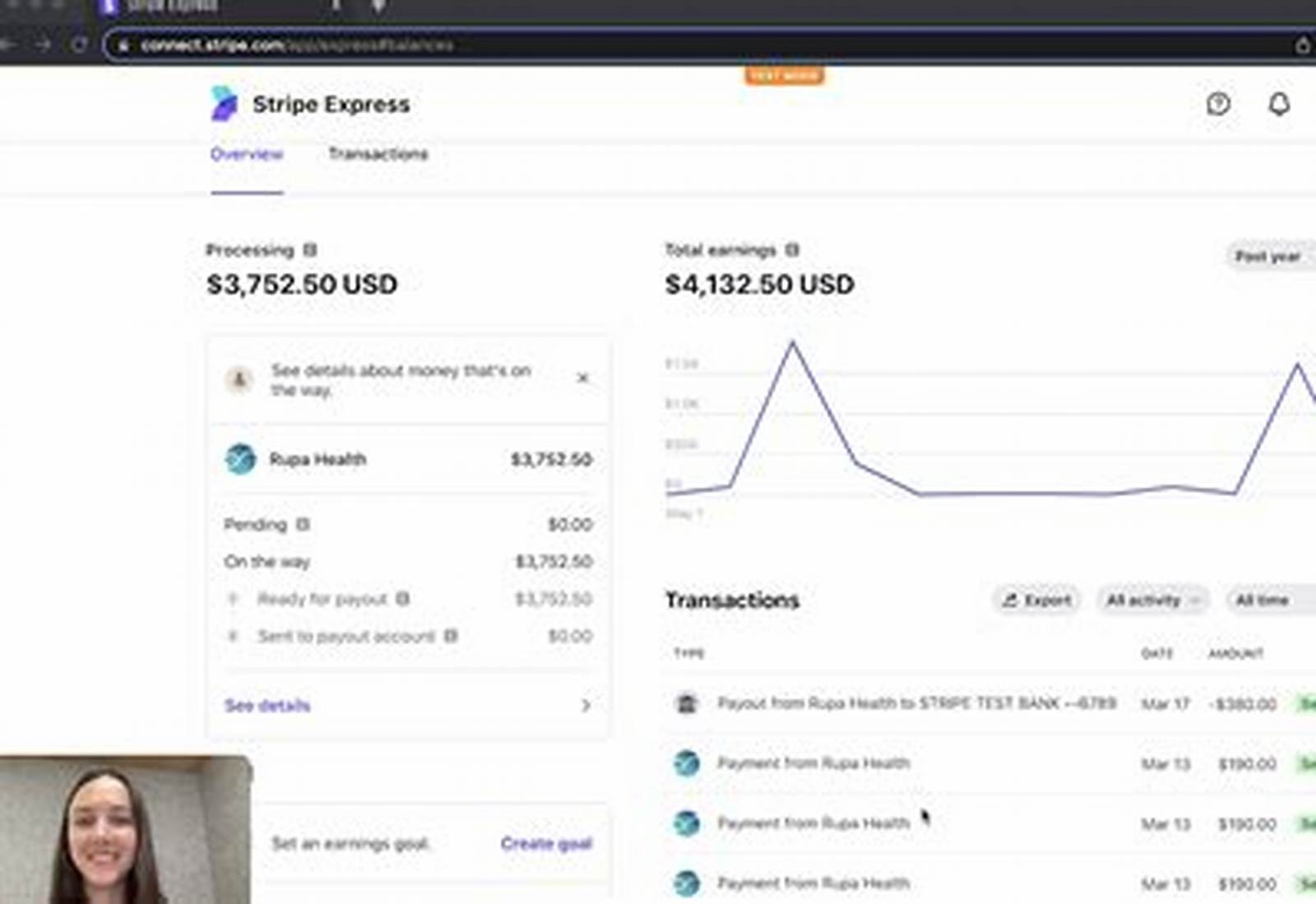
Task: Click the DATE column header
Action: pos(1156,653)
